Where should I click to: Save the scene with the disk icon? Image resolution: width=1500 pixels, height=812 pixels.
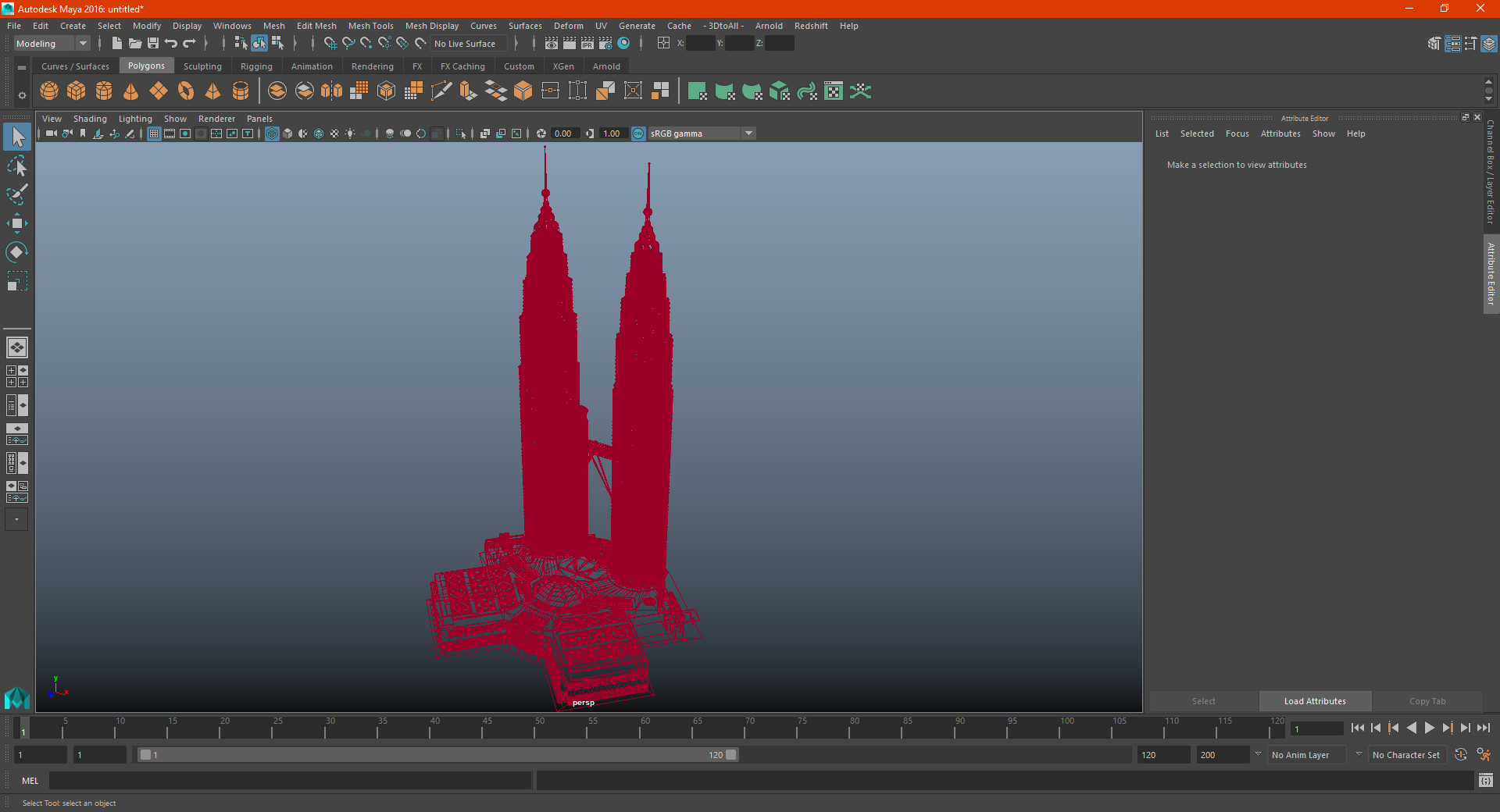153,44
